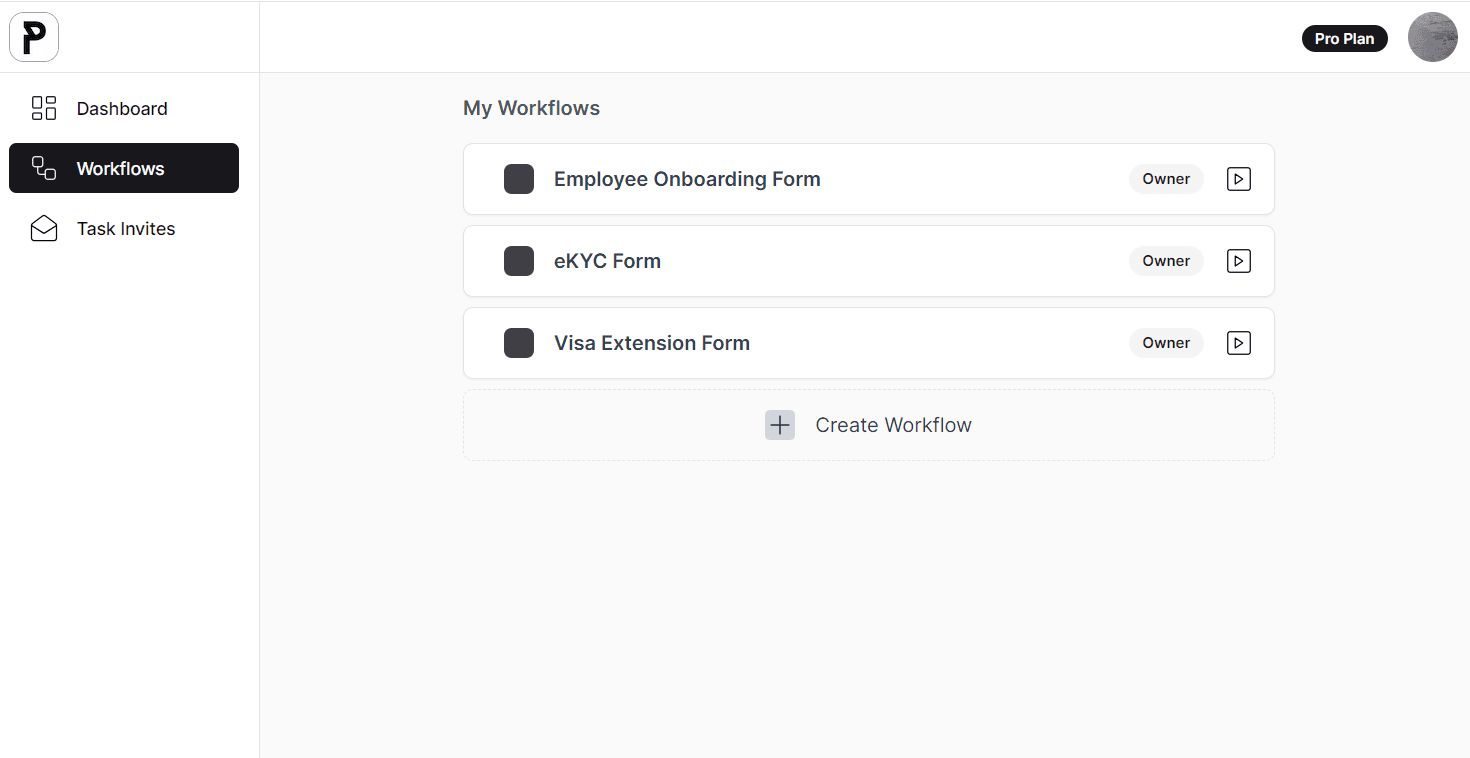This screenshot has width=1470, height=758.
Task: Click Create Workflow text button
Action: click(x=893, y=425)
